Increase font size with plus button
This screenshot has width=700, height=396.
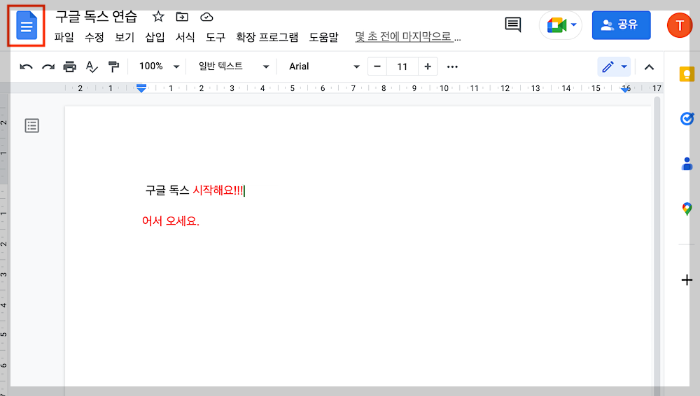point(427,67)
